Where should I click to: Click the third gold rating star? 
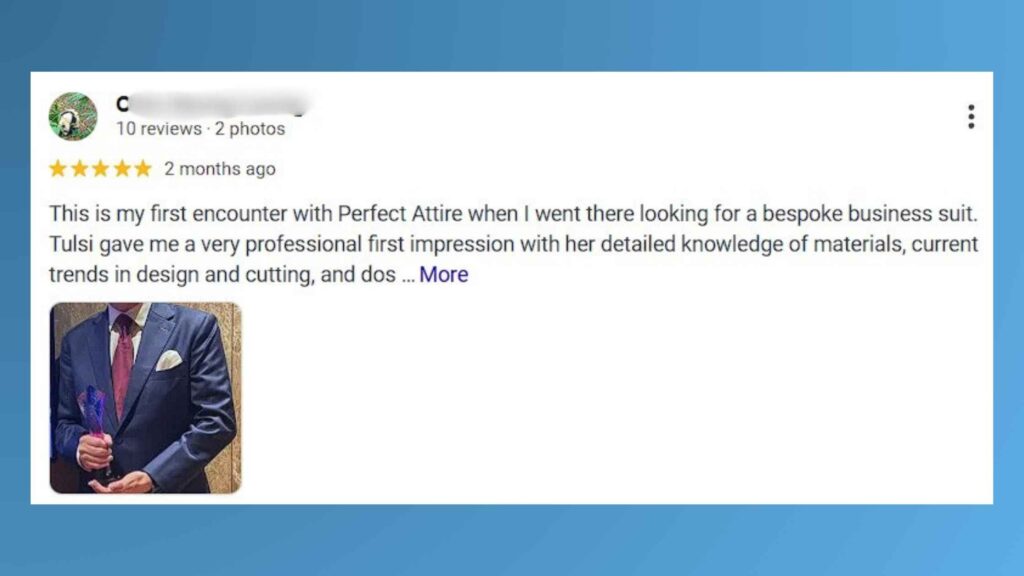coord(100,169)
